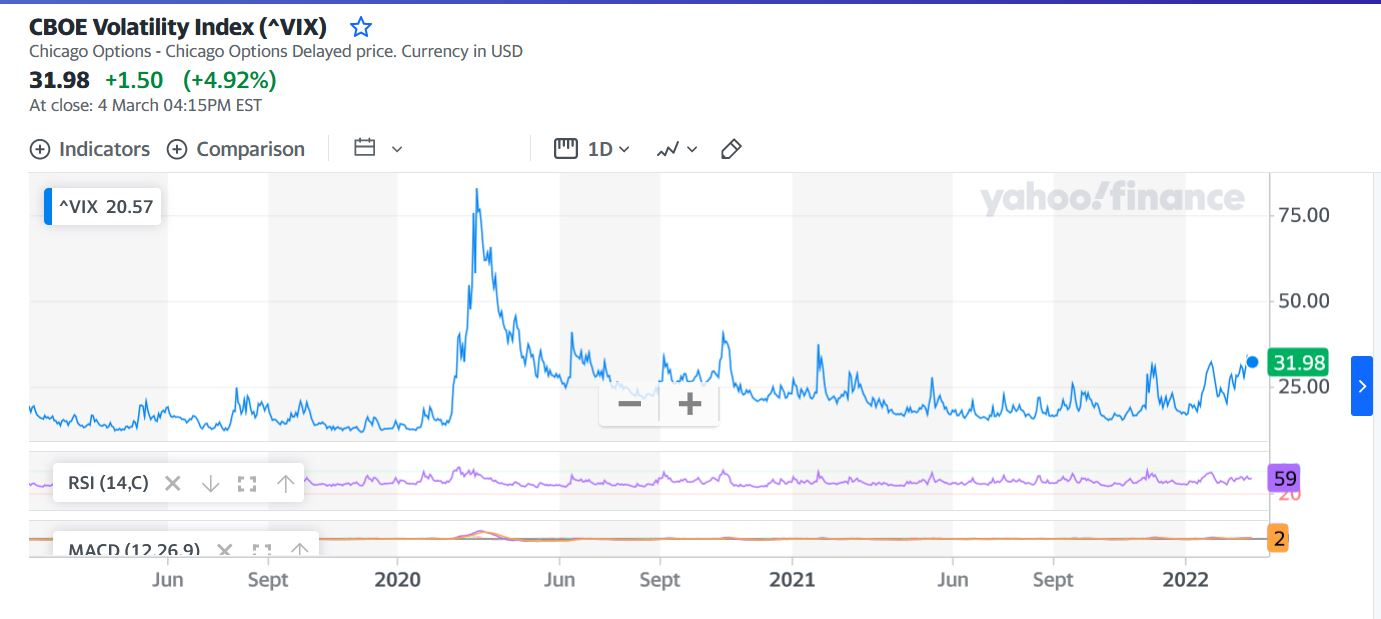
Task: Click the 25.00 price axis label
Action: (1305, 386)
